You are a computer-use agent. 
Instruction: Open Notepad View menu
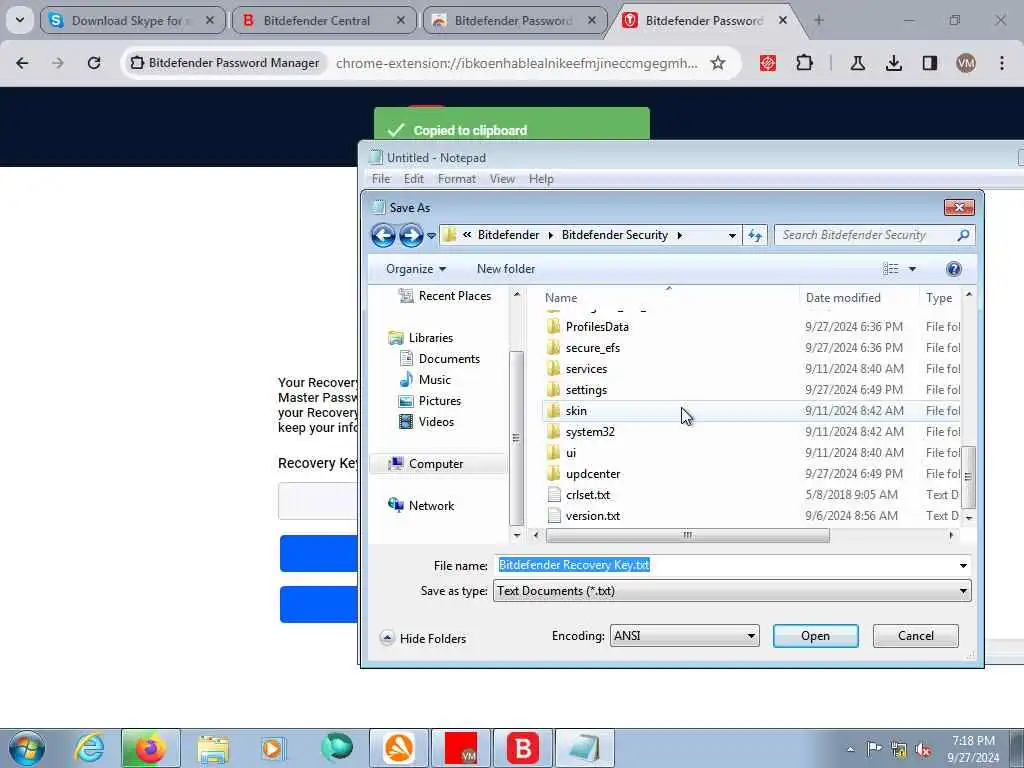pyautogui.click(x=502, y=178)
